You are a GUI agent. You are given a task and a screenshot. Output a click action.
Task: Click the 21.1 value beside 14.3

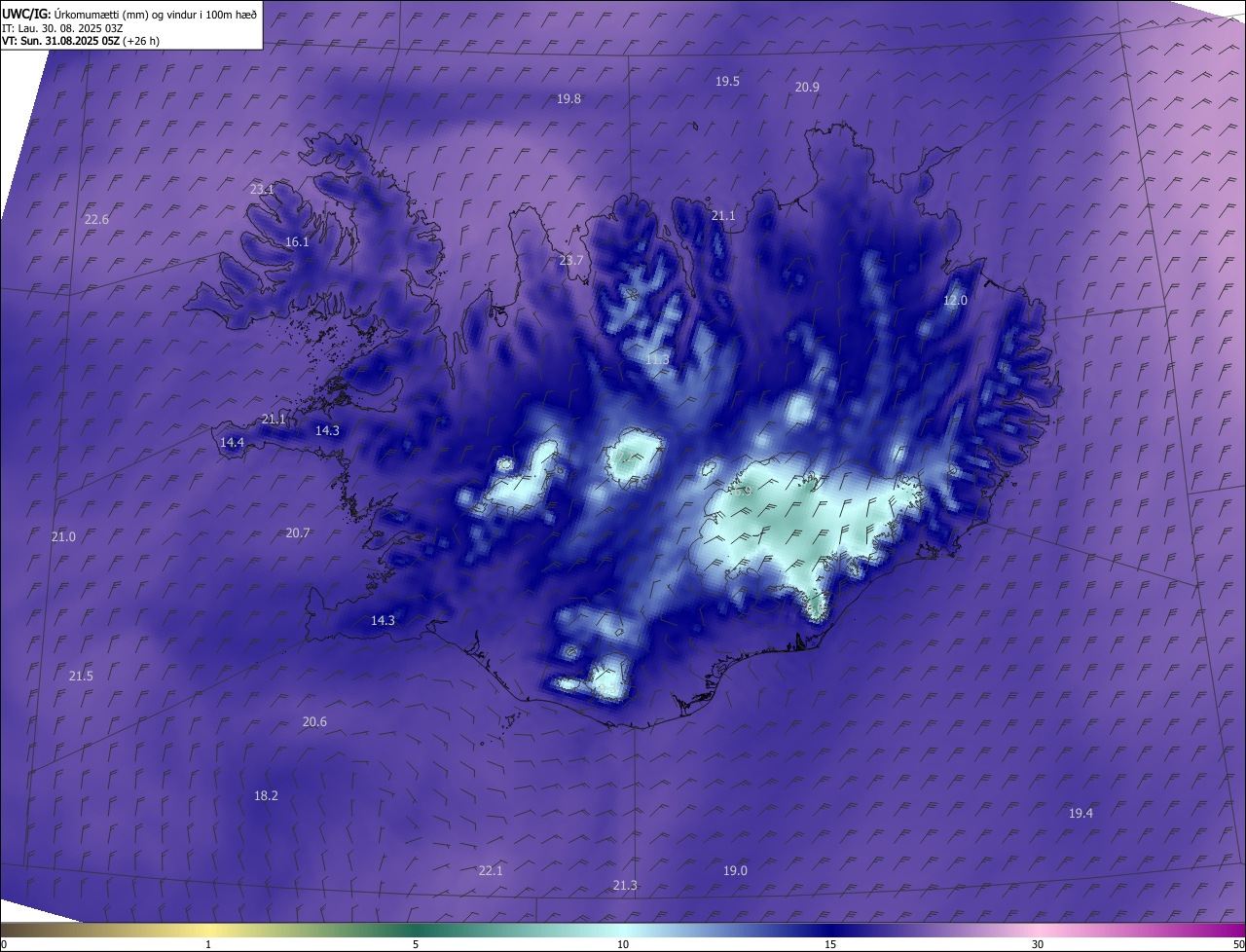[274, 420]
